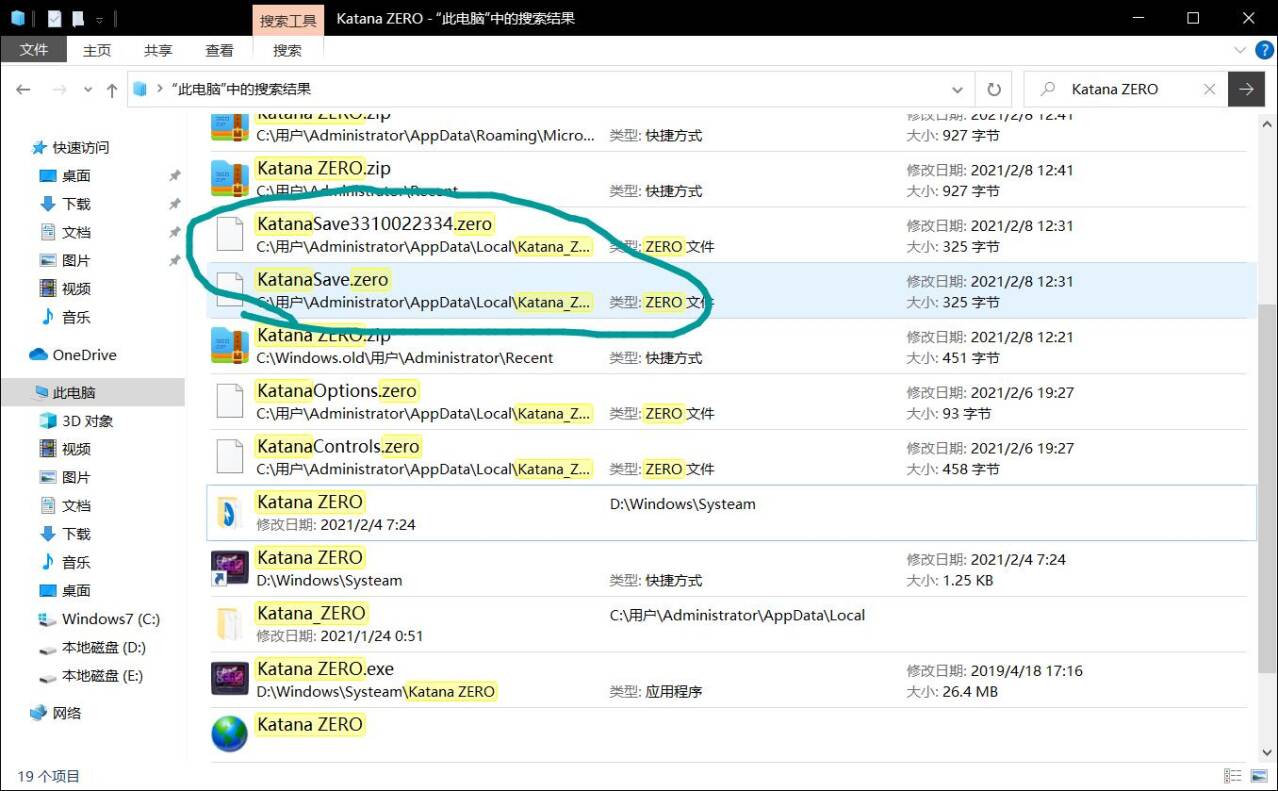Go forward with the right arrow
Viewport: 1278px width, 791px height.
click(59, 89)
